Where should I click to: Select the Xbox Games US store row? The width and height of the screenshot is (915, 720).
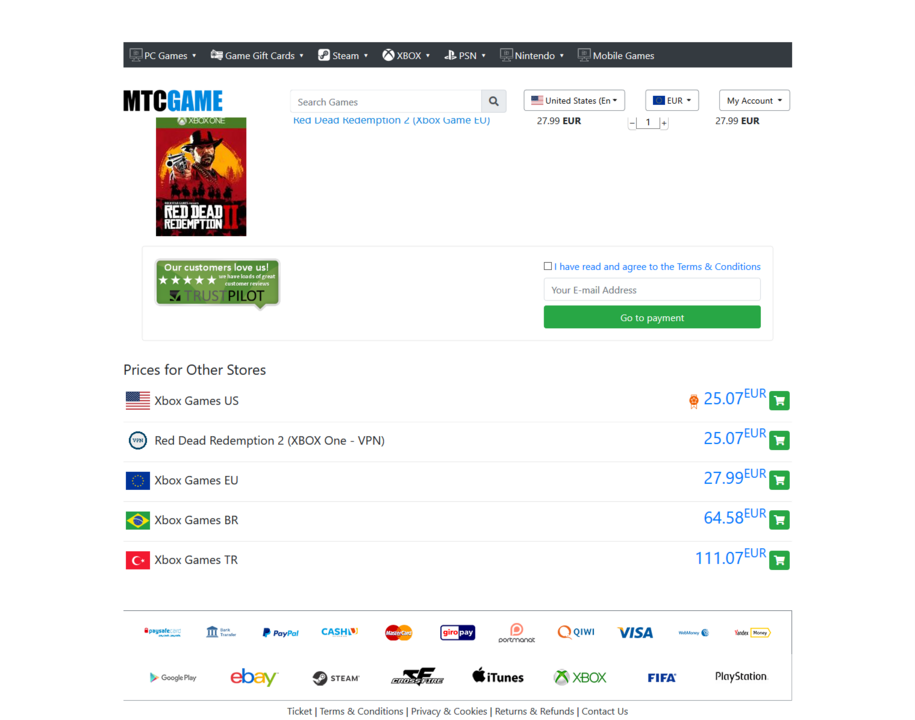click(457, 401)
